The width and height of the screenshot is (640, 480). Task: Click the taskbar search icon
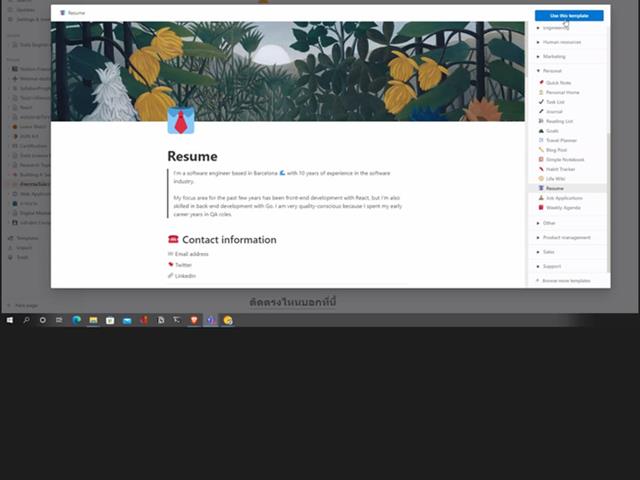point(26,320)
